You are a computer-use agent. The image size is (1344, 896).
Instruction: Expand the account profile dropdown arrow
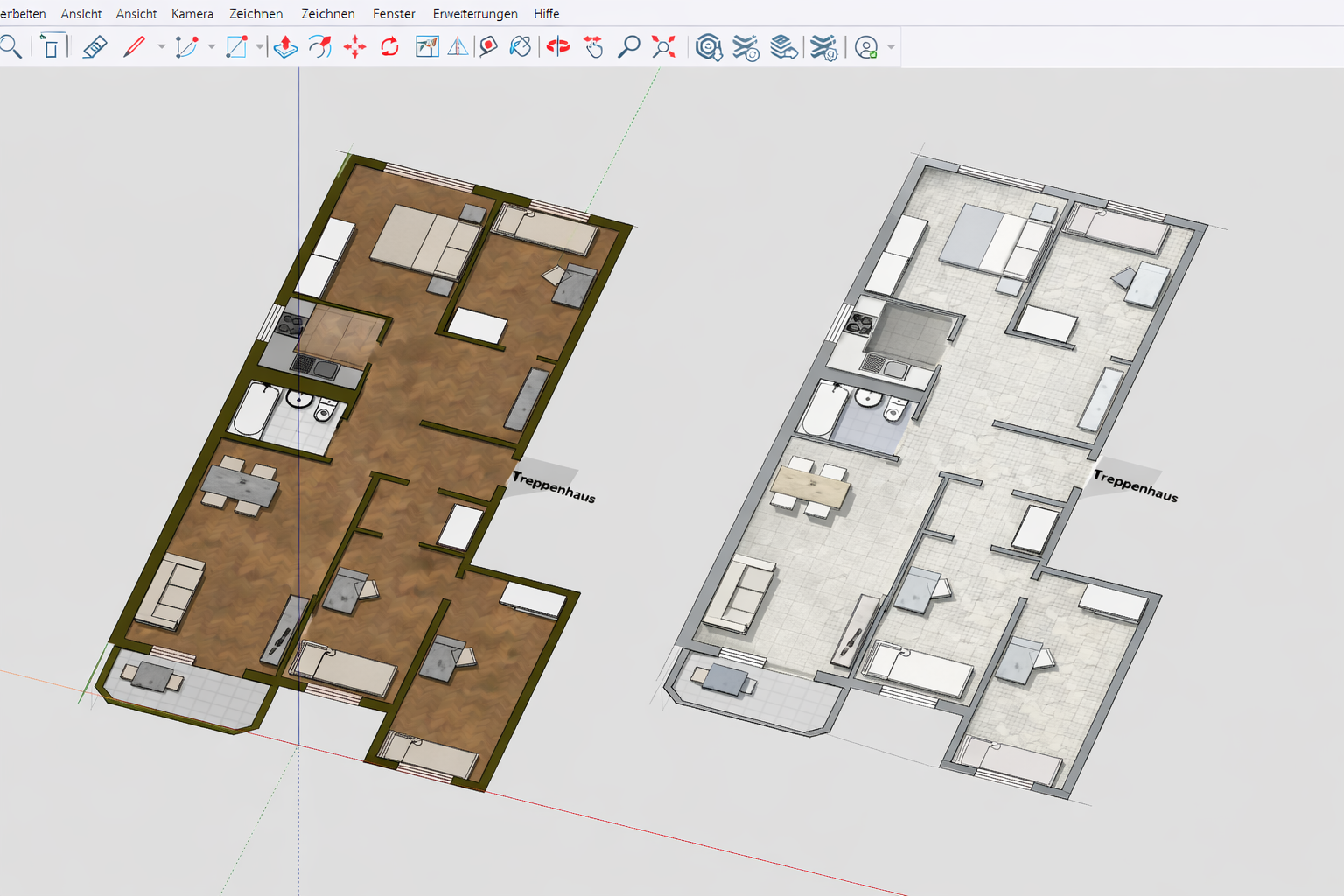tap(891, 47)
